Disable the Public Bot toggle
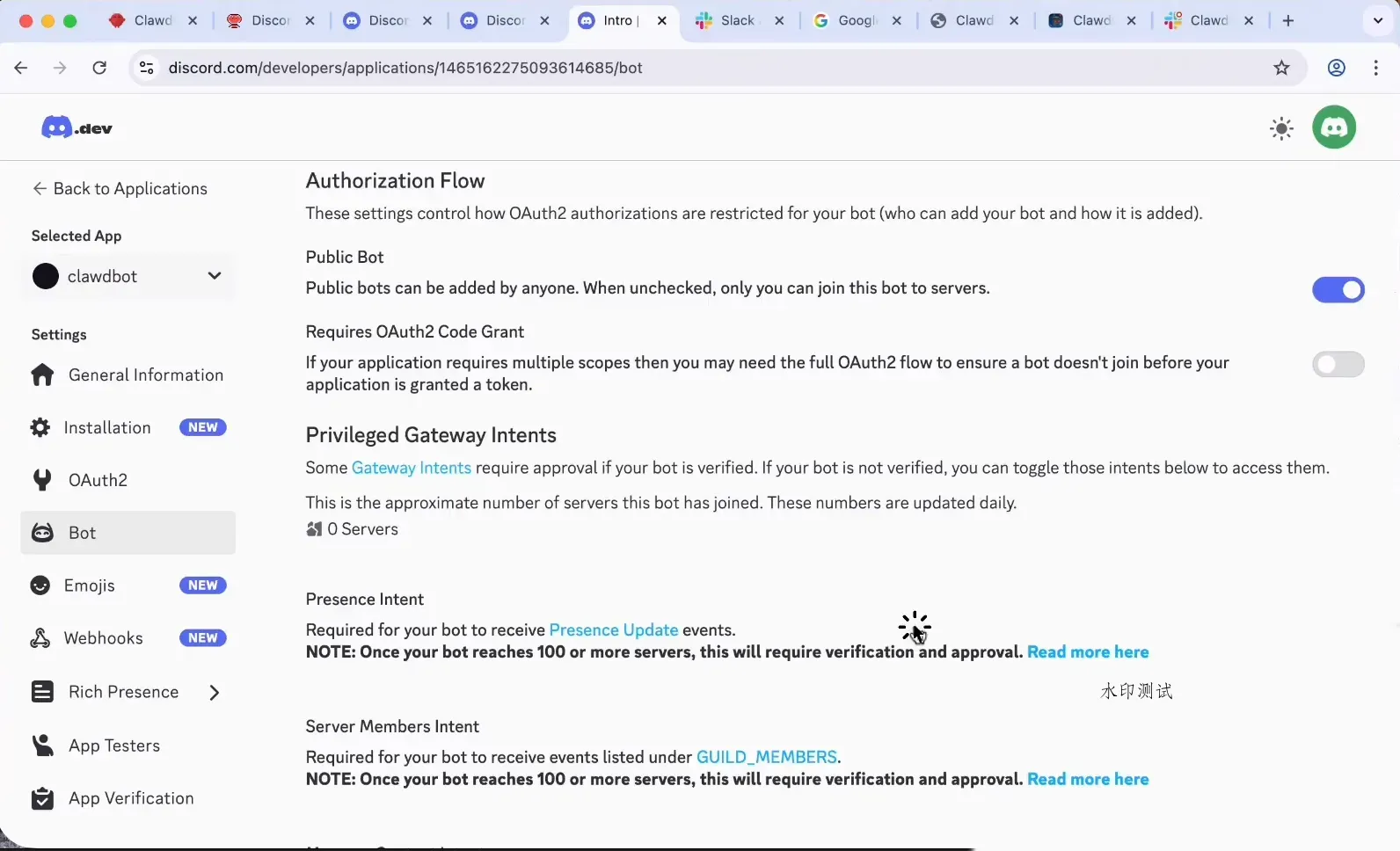Image resolution: width=1400 pixels, height=851 pixels. click(x=1338, y=290)
